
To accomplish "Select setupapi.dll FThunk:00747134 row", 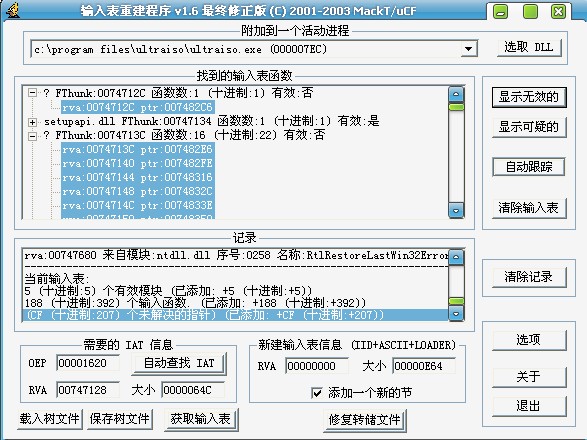I will (x=212, y=121).
